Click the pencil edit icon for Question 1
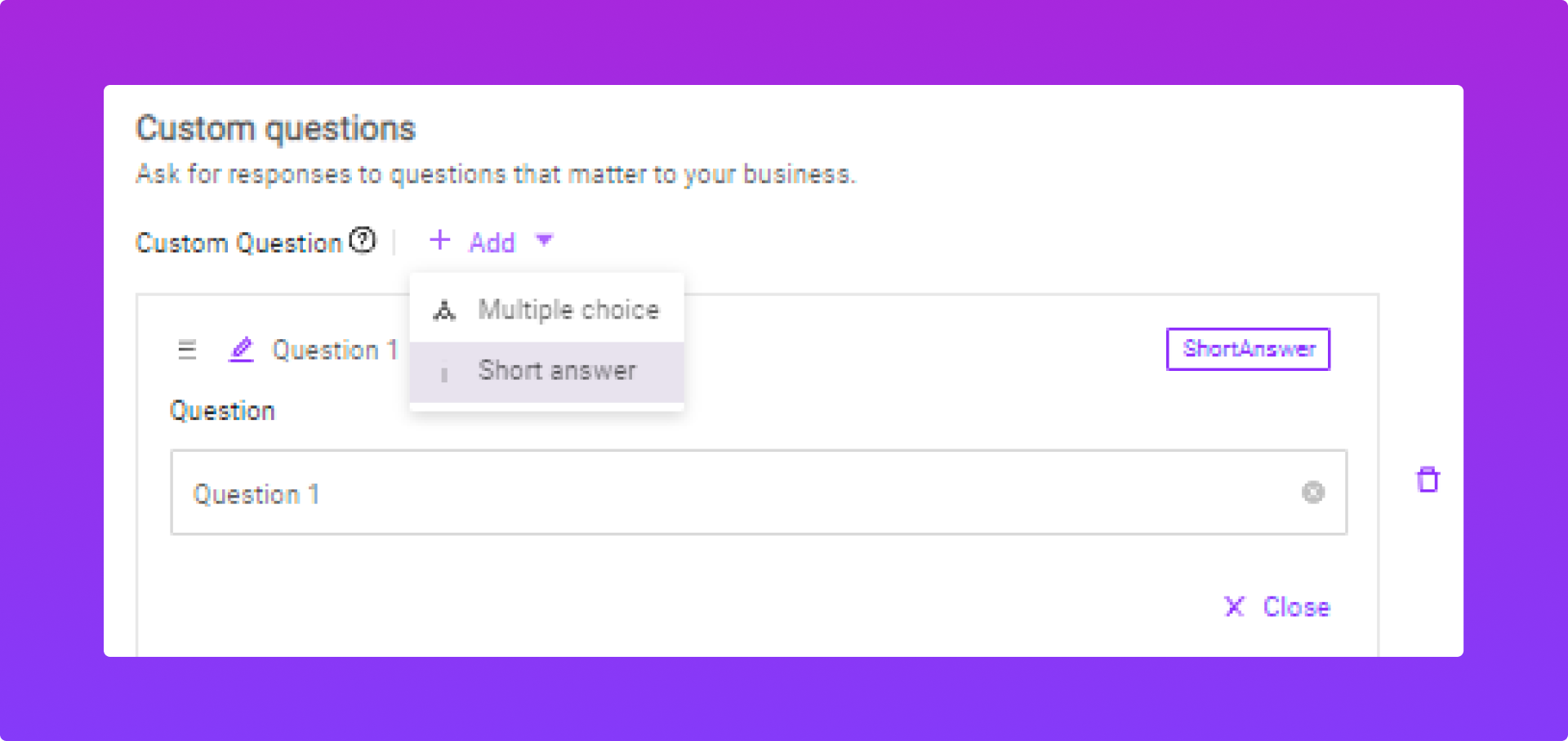1568x741 pixels. [x=242, y=350]
